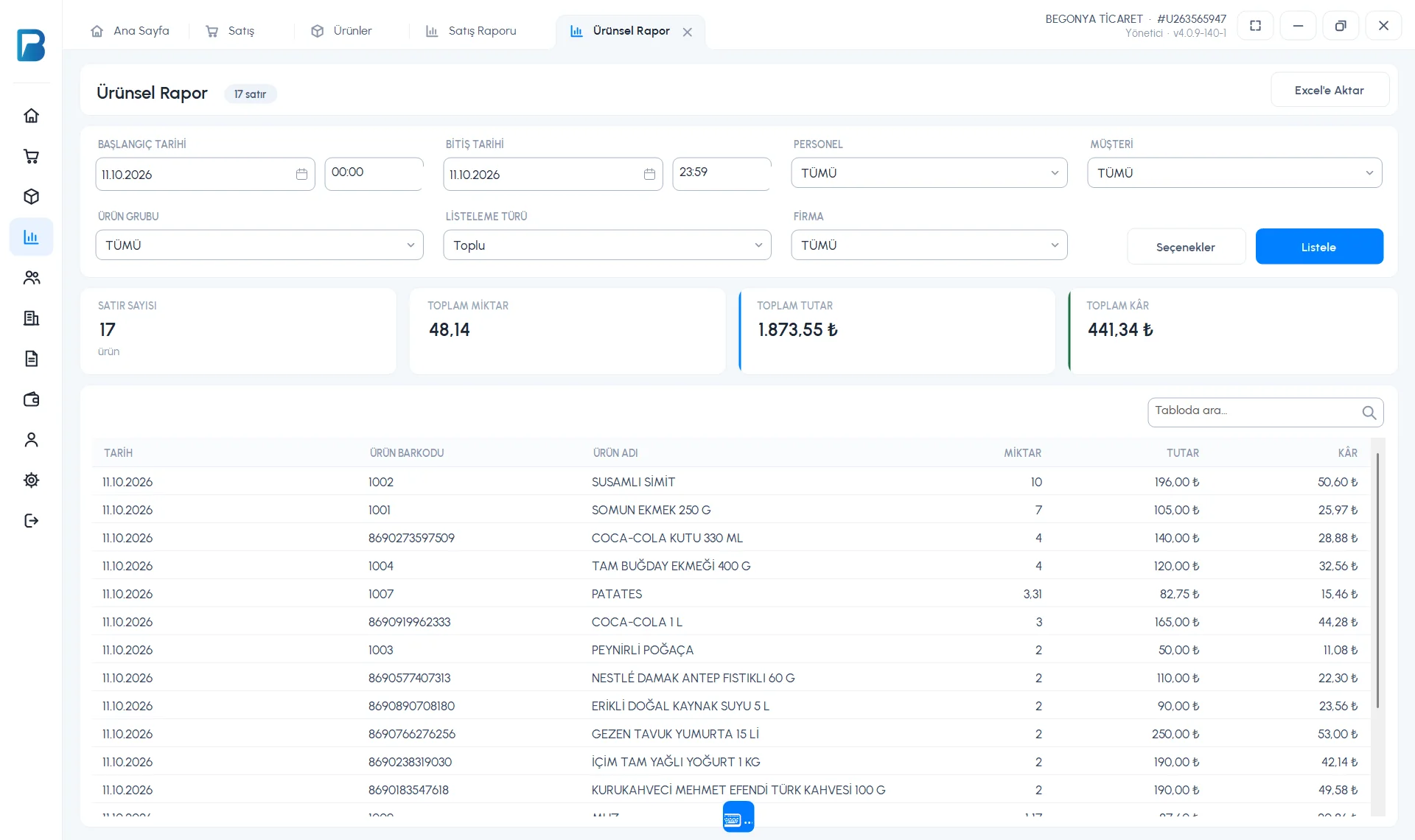1415x840 pixels.
Task: Close the Ürünsel Rapor tab
Action: coord(688,32)
